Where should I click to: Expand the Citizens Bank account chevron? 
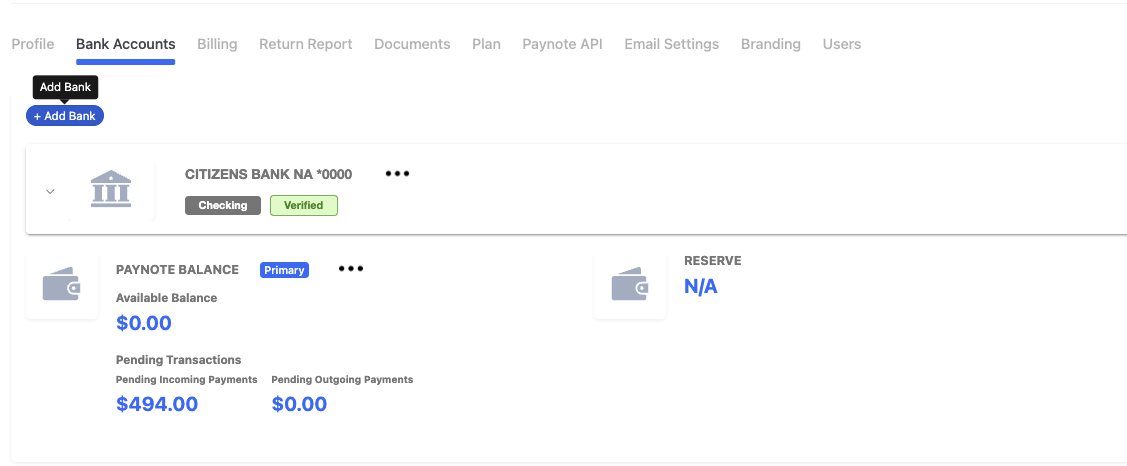(x=50, y=191)
